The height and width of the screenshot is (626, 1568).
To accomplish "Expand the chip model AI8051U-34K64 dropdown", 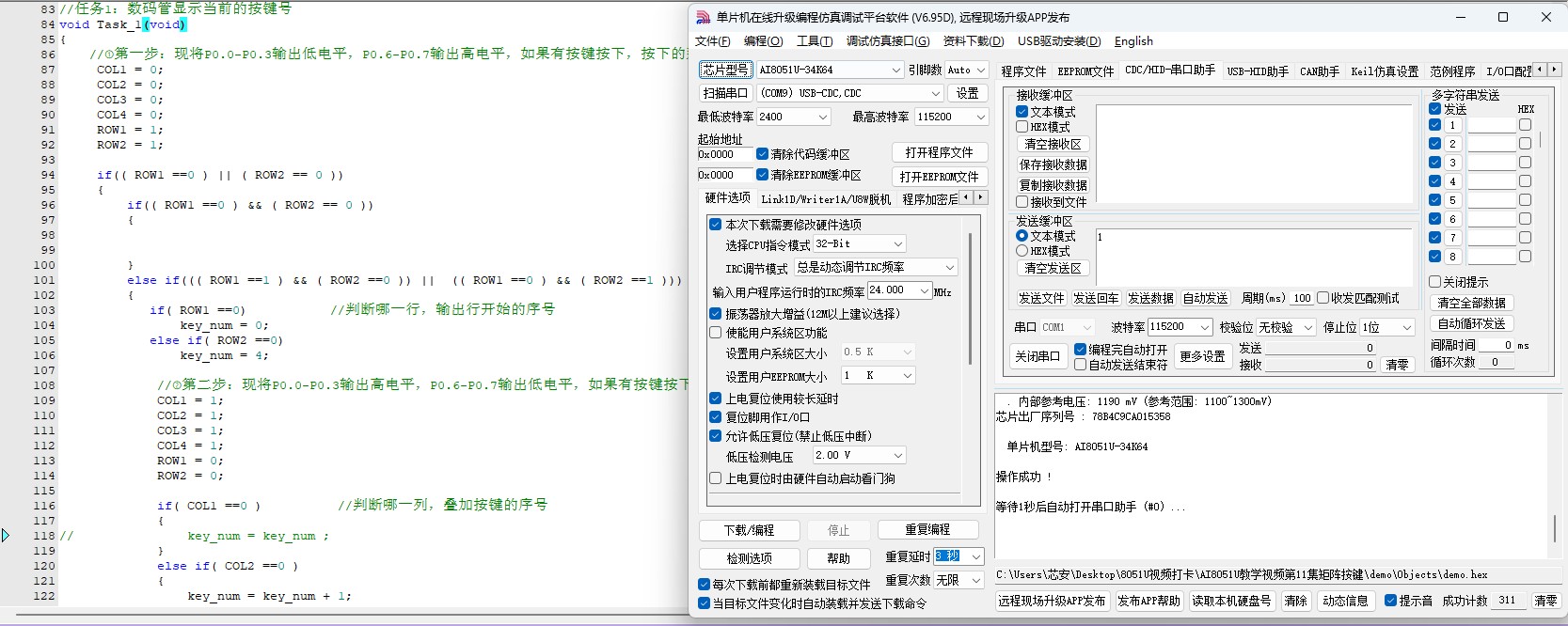I will point(895,70).
